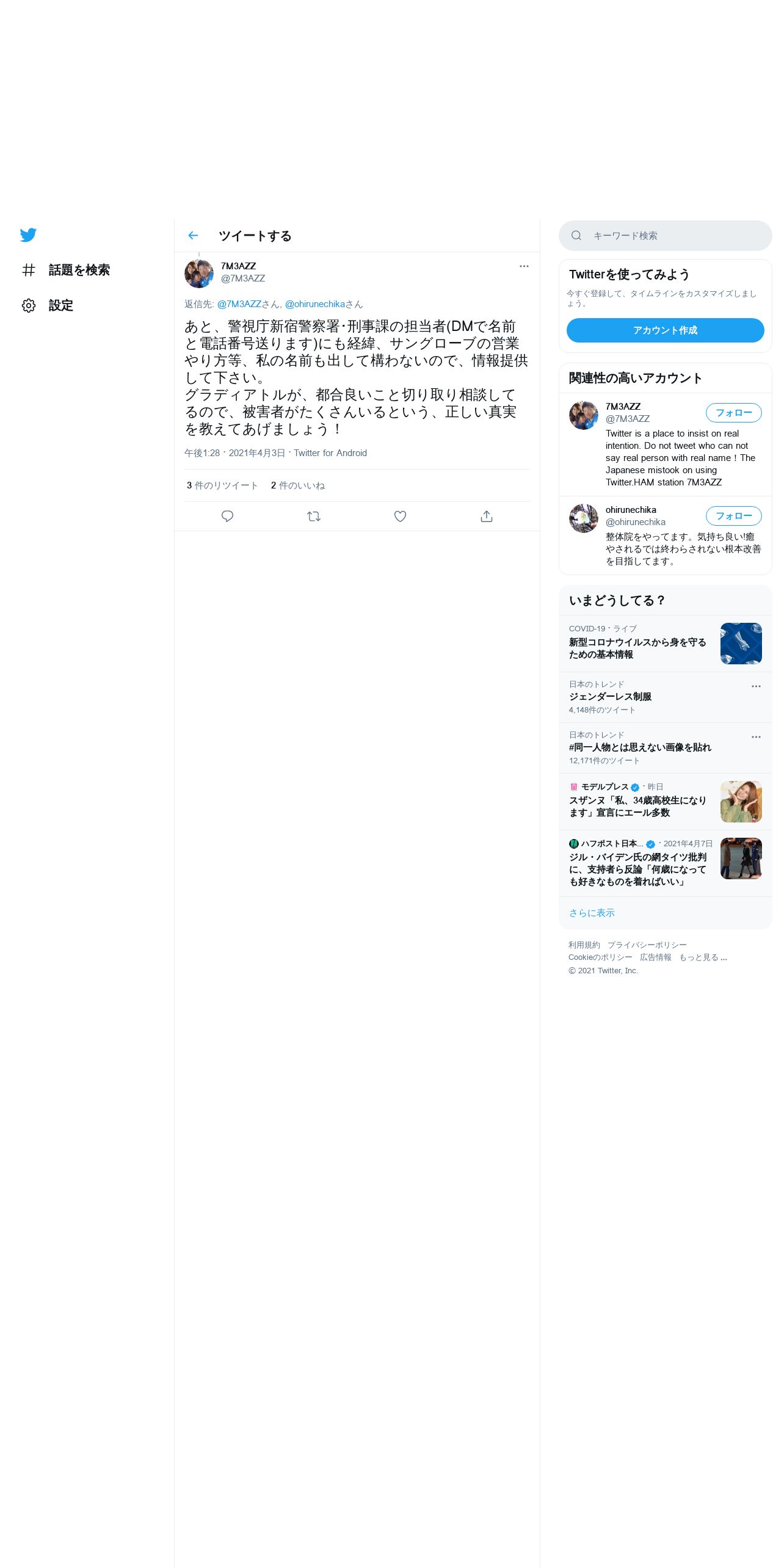784x1568 pixels.
Task: Go back with the left arrow icon
Action: click(194, 236)
